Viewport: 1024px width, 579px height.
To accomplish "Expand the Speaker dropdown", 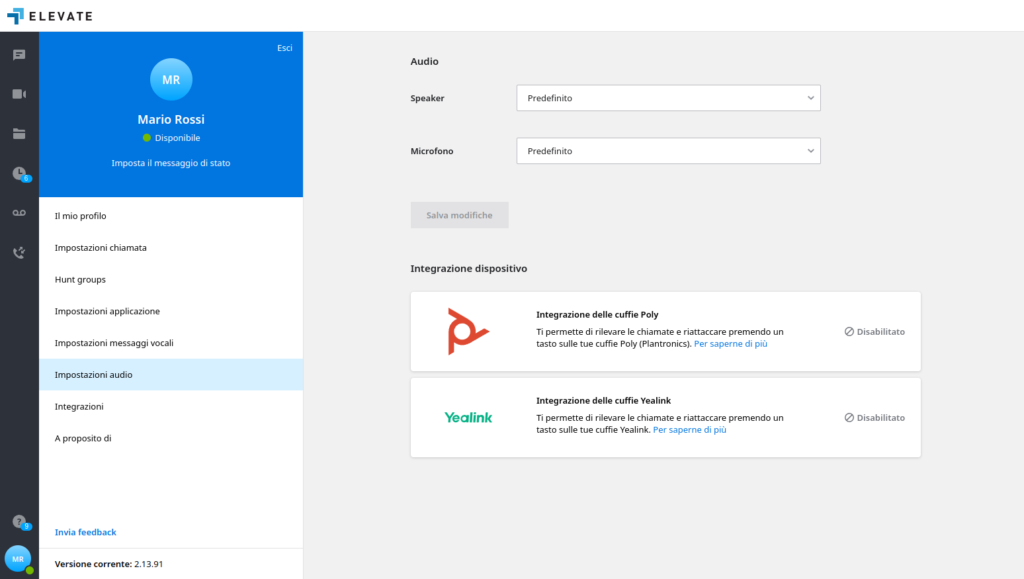I will tap(668, 98).
